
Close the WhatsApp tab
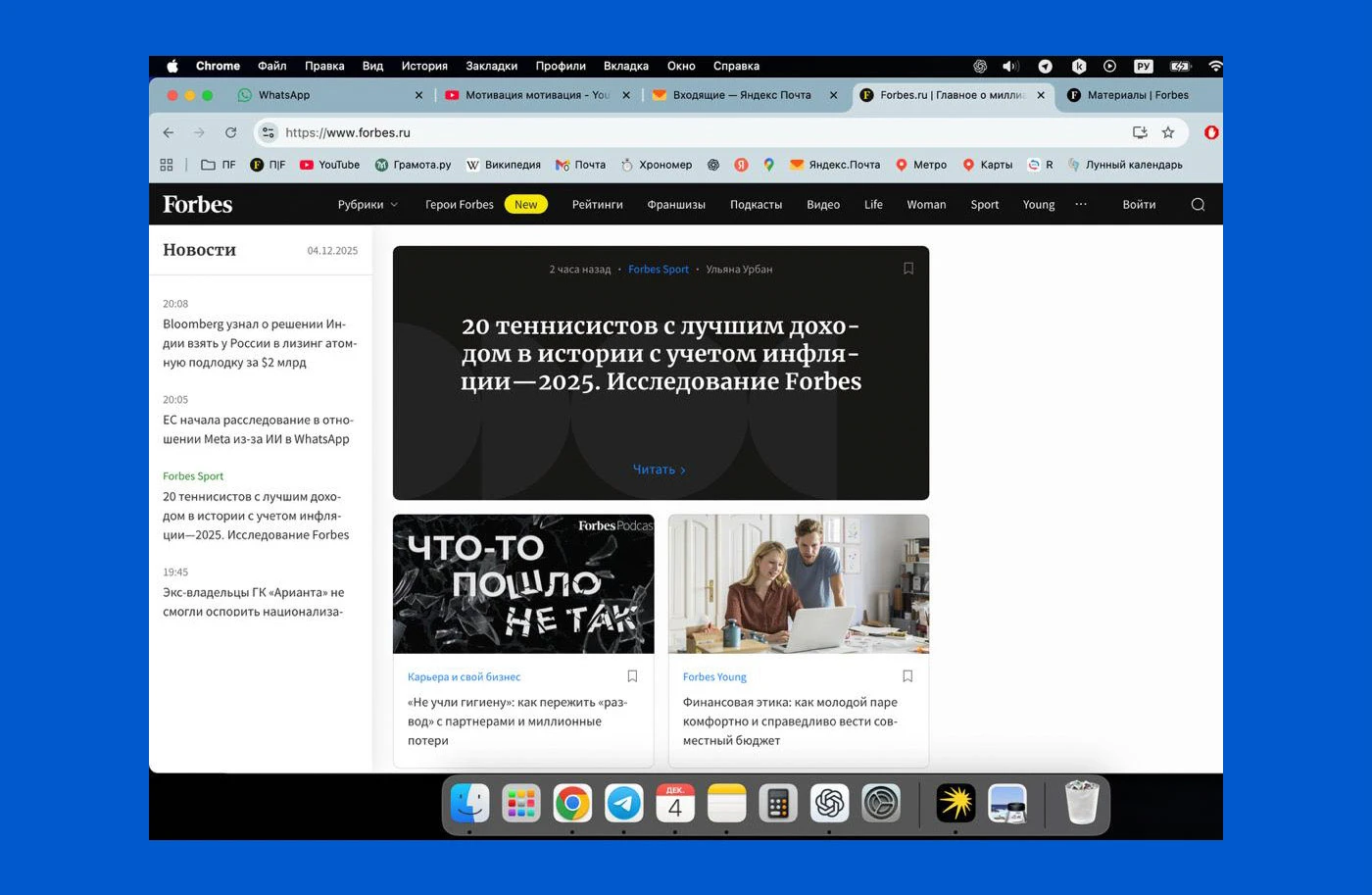(418, 95)
